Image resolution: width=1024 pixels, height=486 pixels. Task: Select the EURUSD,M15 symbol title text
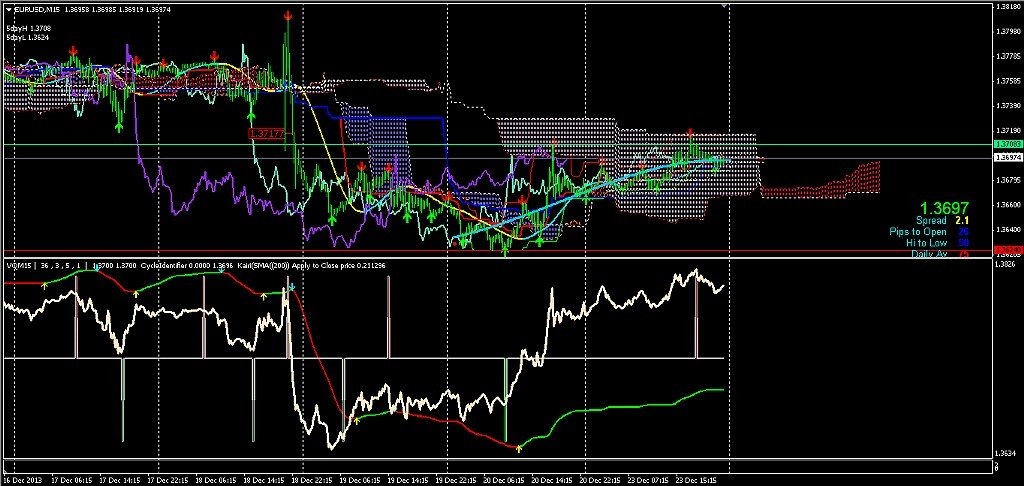[35, 9]
